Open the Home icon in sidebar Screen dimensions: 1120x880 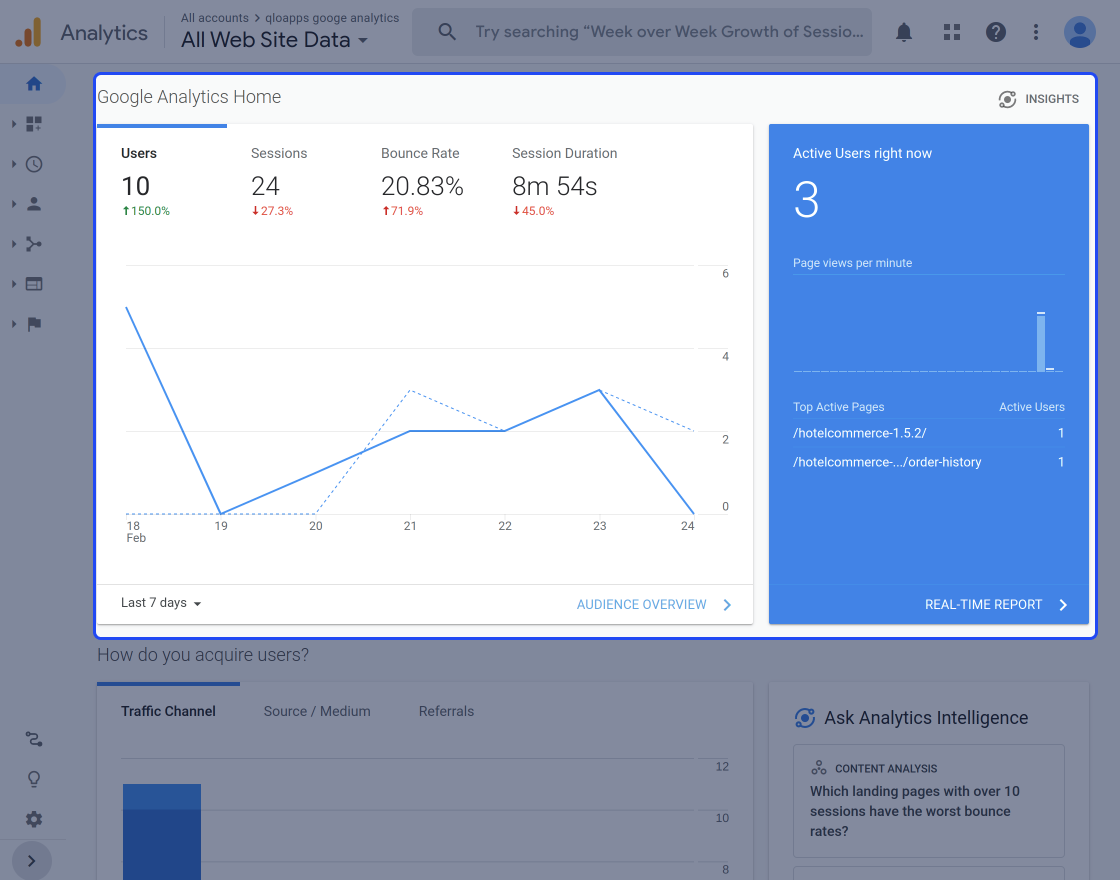(34, 84)
